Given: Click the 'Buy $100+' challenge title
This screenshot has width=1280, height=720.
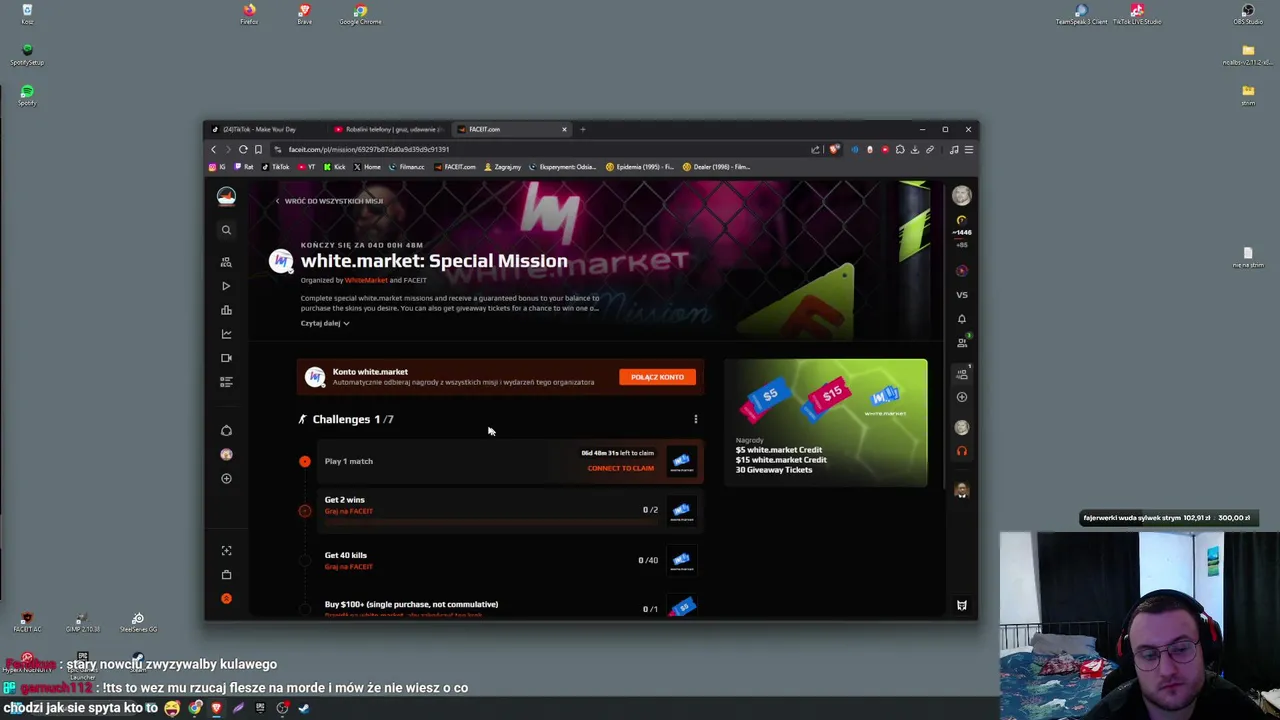Looking at the screenshot, I should pos(411,604).
